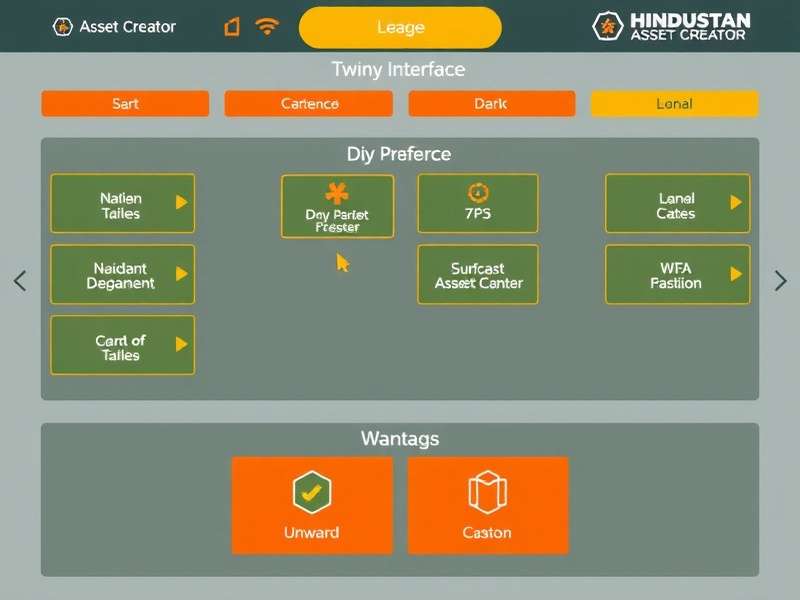This screenshot has width=800, height=600.
Task: Click the right navigation chevron
Action: [781, 281]
